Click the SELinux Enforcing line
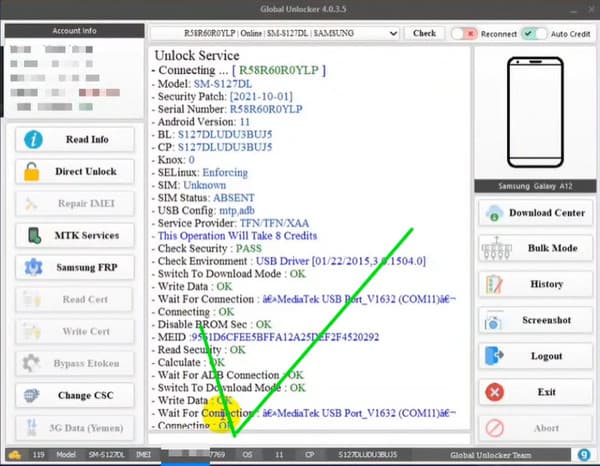 [202, 173]
